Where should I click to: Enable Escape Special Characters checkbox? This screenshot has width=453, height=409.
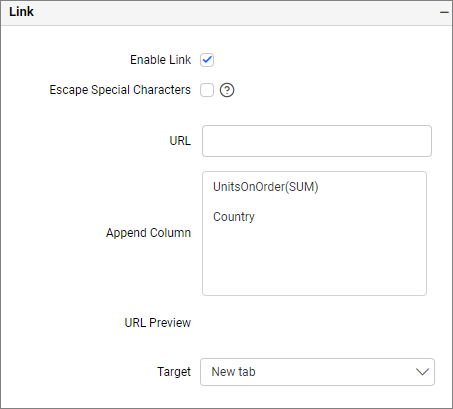click(x=207, y=90)
